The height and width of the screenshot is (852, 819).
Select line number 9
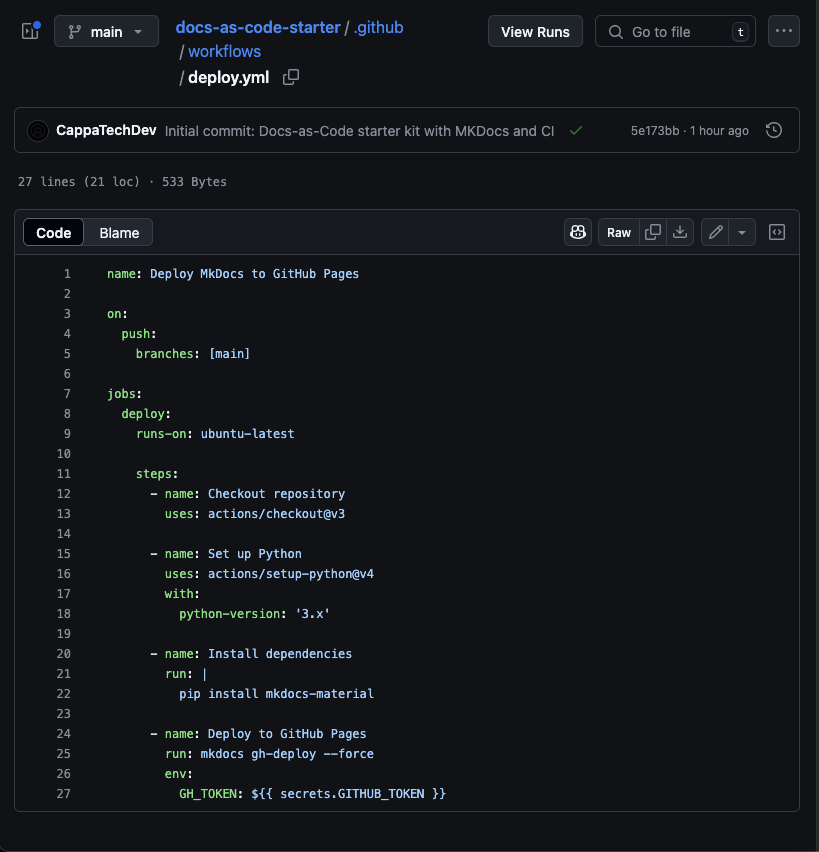pyautogui.click(x=67, y=434)
